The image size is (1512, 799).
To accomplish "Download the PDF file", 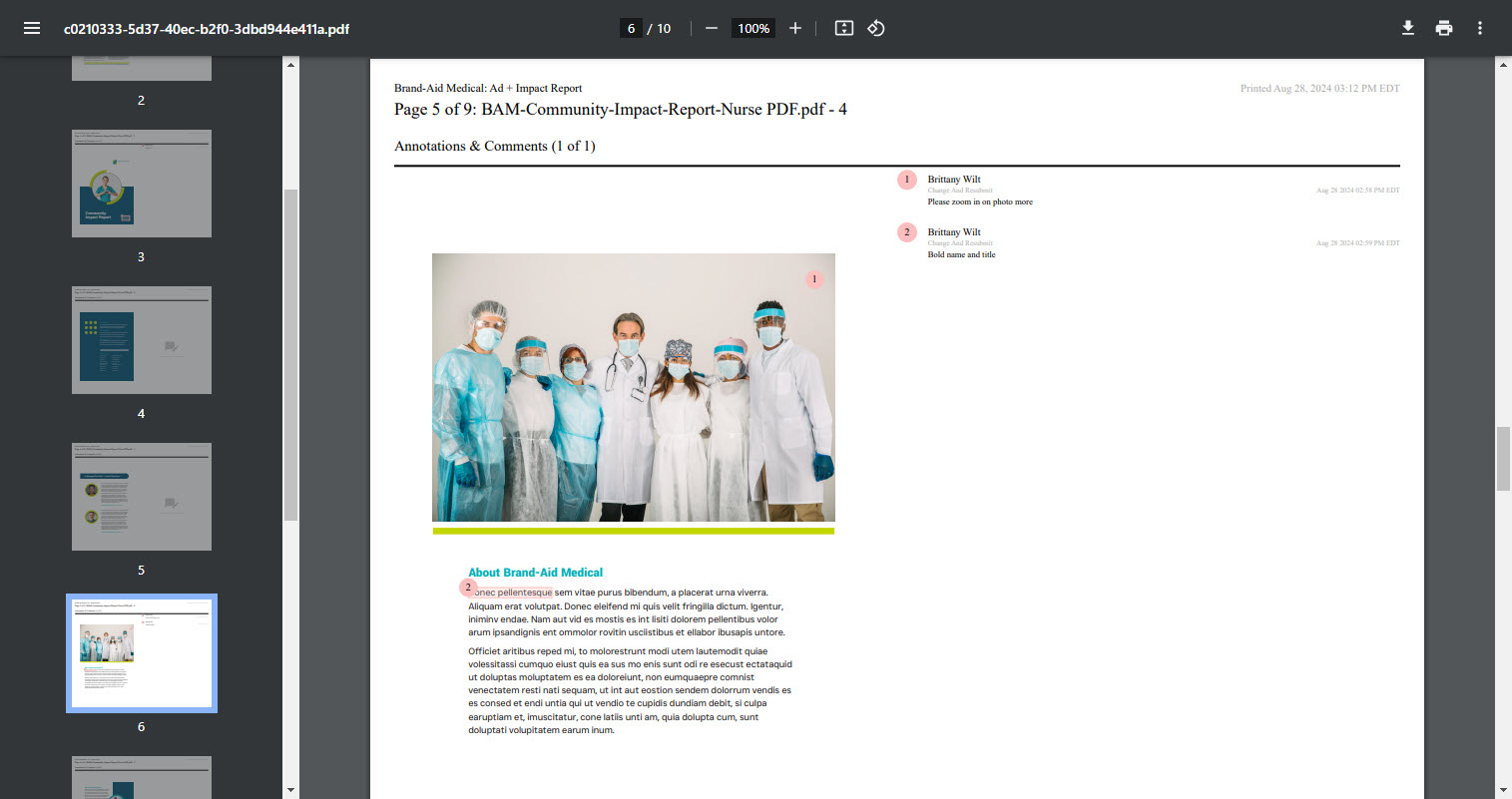I will click(1408, 28).
